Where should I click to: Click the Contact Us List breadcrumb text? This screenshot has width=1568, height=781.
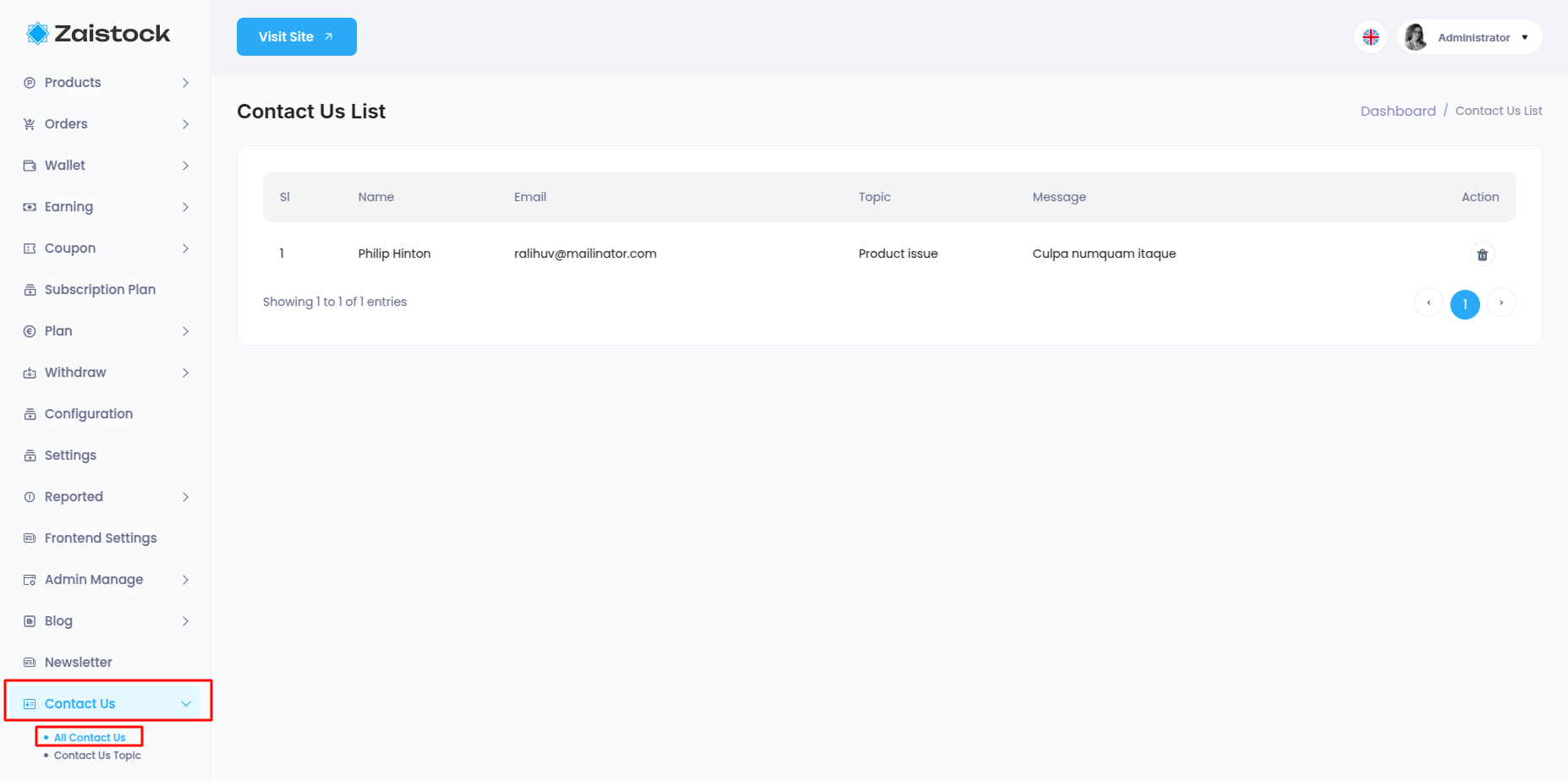pos(1499,111)
